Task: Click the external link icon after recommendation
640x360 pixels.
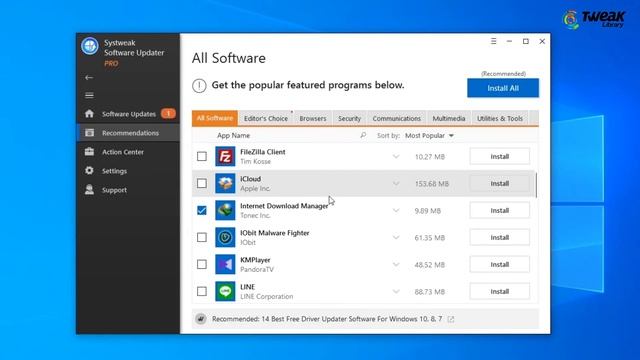Action: click(451, 319)
